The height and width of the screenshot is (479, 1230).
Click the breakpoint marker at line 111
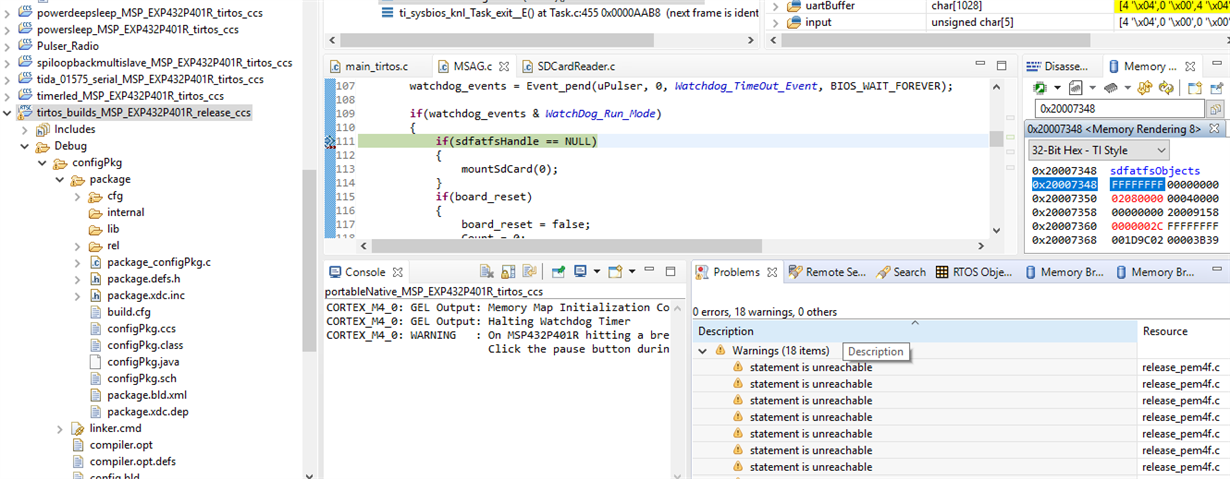click(x=331, y=142)
